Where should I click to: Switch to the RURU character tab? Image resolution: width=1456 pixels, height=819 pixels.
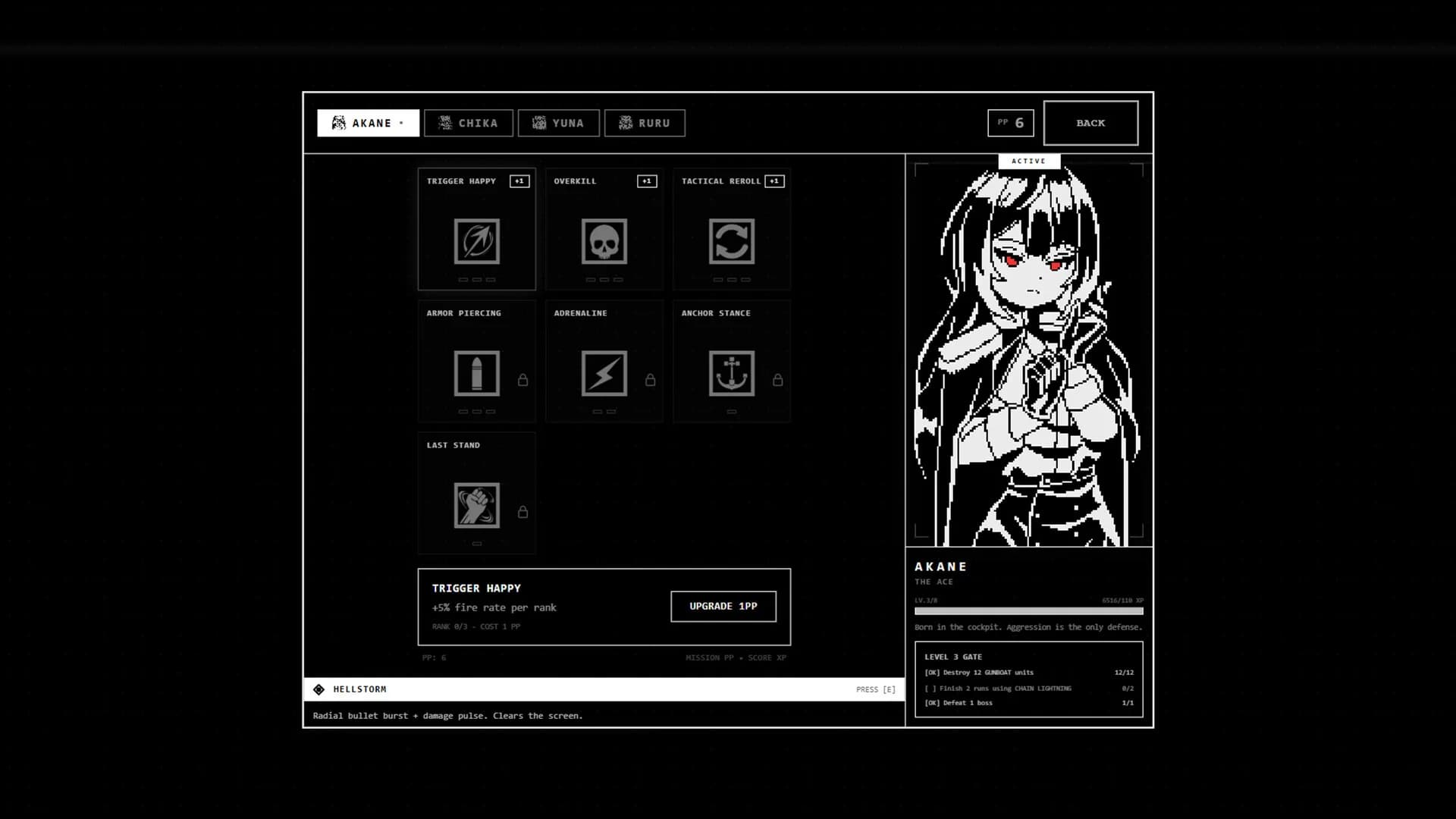tap(645, 123)
